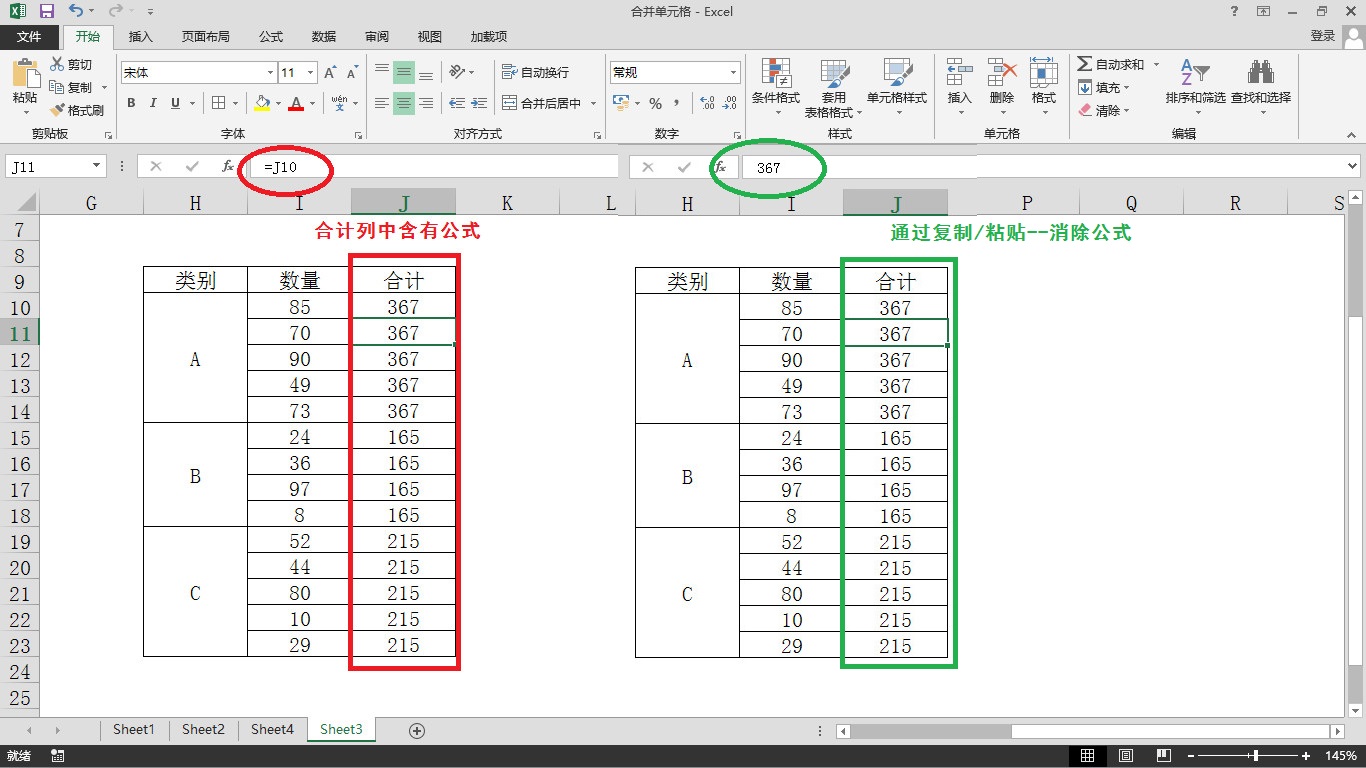Click the Name Box showing J11
1366x768 pixels.
(x=48, y=167)
